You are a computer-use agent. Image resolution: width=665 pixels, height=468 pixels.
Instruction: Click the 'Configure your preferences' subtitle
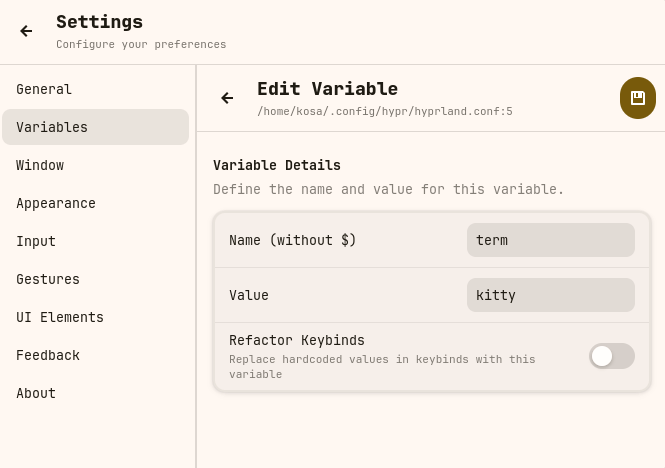(x=141, y=44)
